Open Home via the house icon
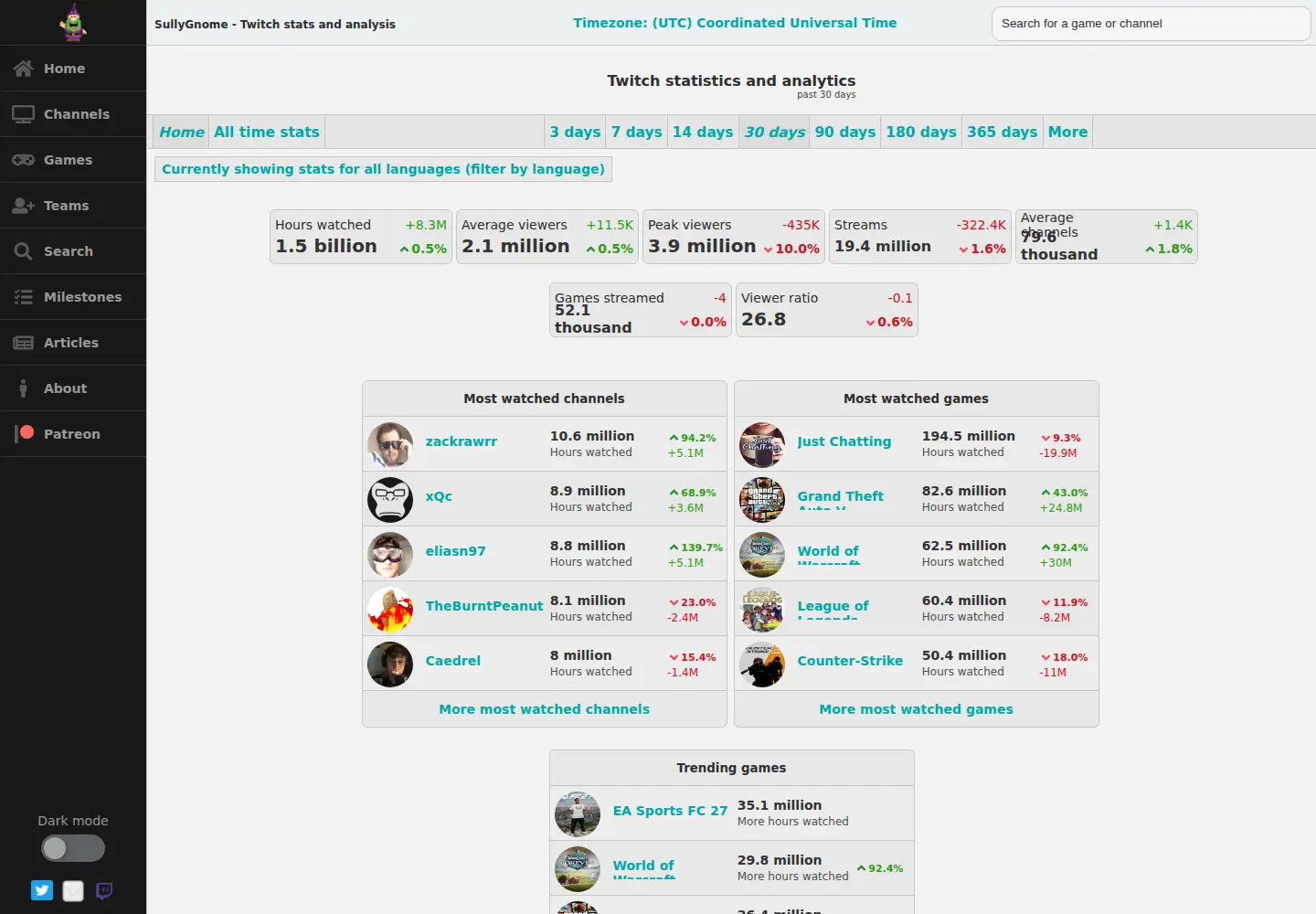This screenshot has width=1316, height=914. (23, 69)
